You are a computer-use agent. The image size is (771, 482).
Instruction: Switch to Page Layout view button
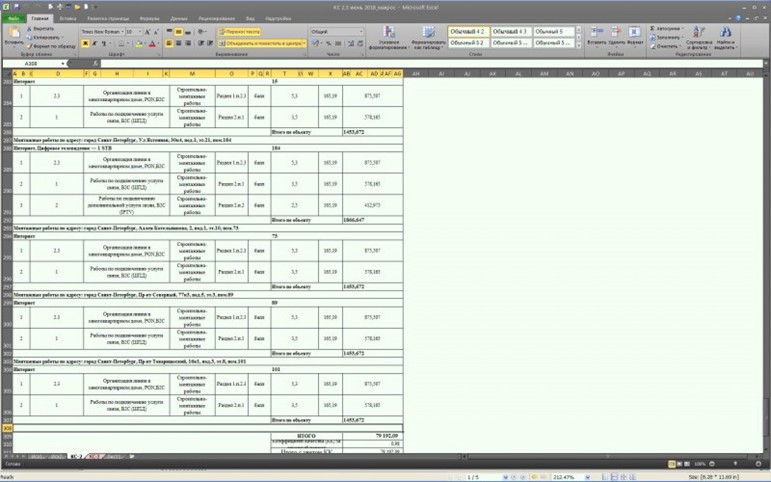680,464
